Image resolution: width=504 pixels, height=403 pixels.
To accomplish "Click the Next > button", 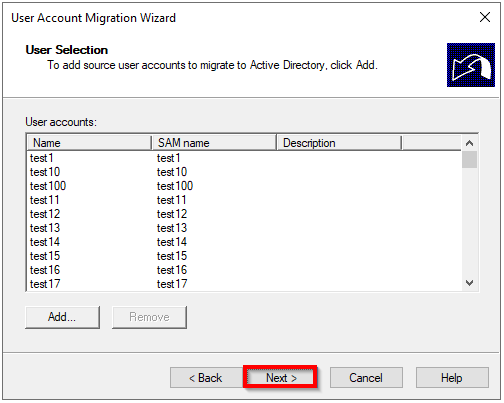I will 280,378.
